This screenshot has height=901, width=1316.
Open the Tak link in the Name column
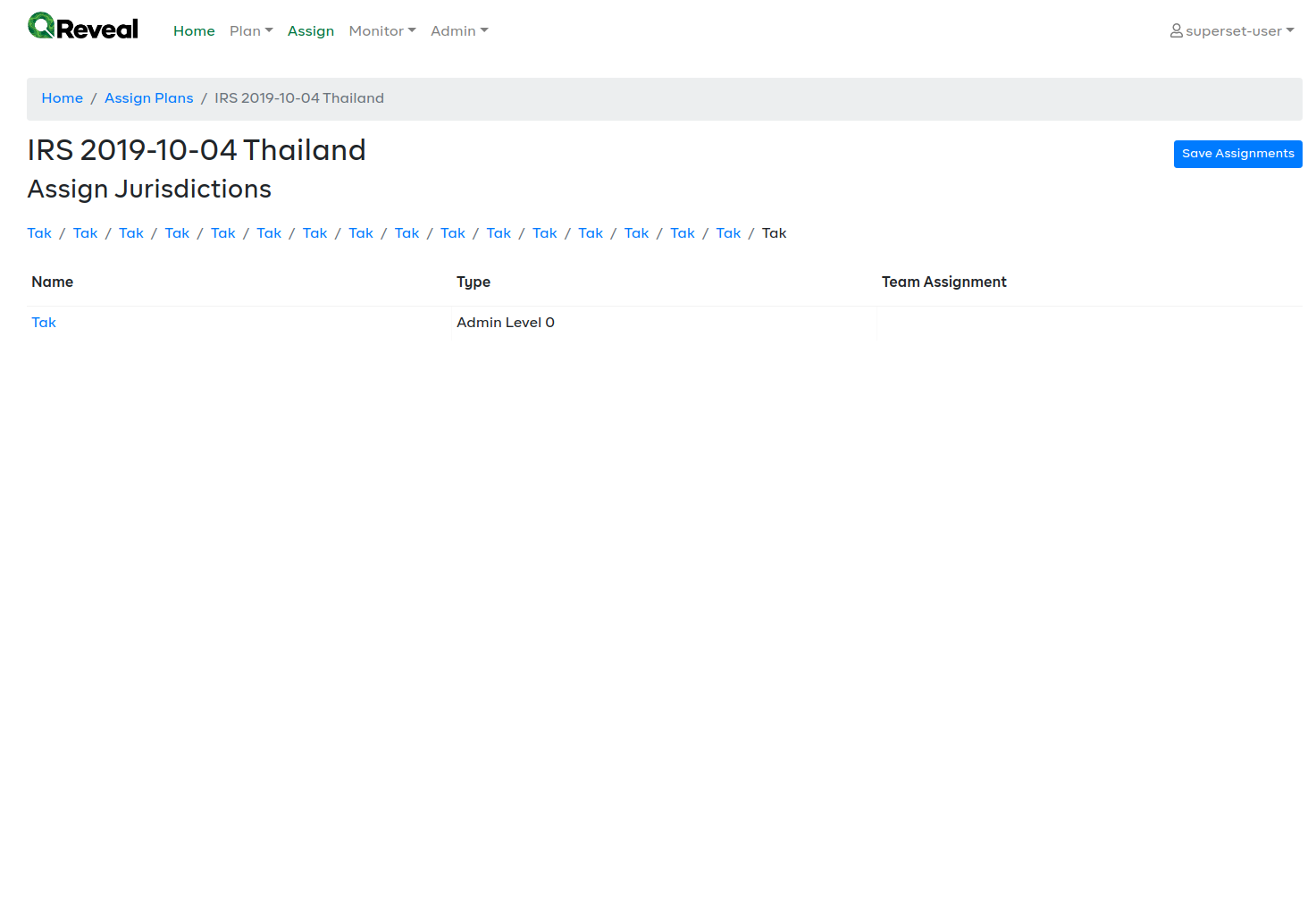pos(43,322)
